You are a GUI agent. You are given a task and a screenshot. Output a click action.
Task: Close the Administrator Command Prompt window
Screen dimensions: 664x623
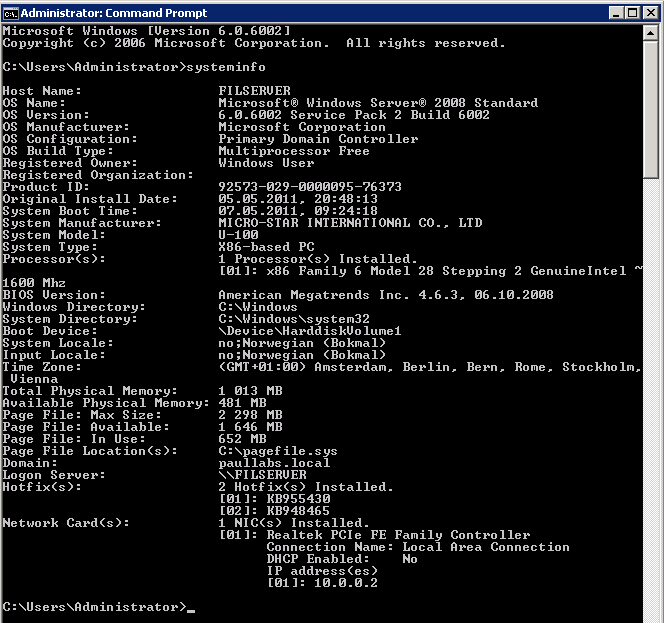click(651, 13)
